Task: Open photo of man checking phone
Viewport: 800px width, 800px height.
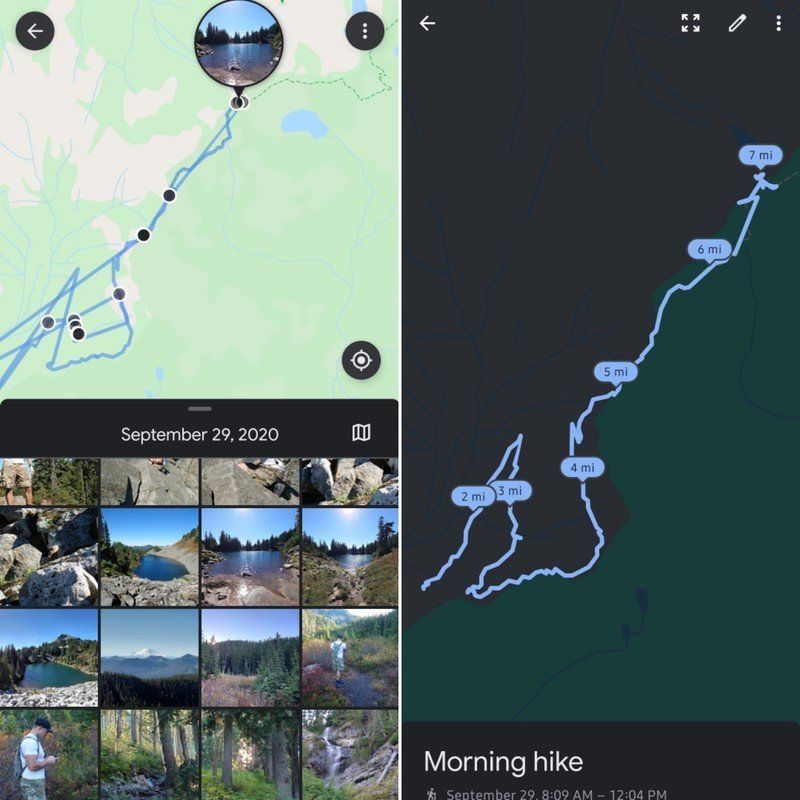Action: coord(49,755)
